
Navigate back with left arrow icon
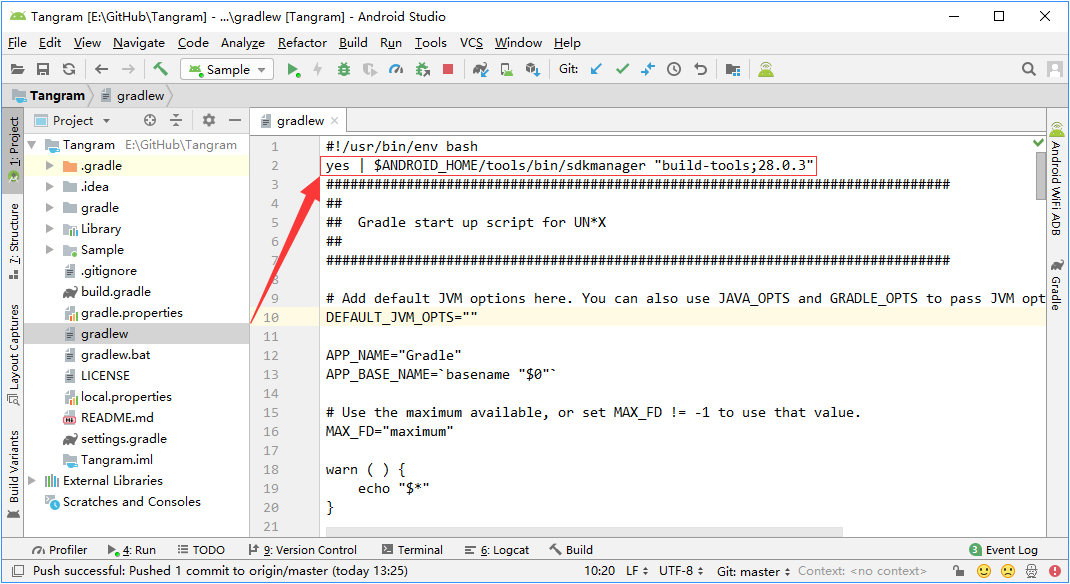click(x=102, y=69)
